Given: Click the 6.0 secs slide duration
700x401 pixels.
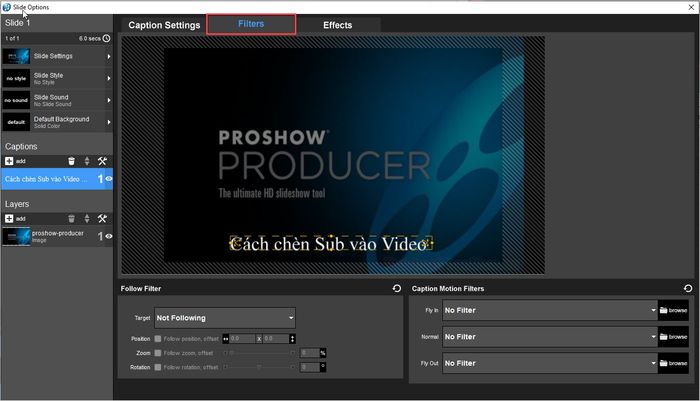Looking at the screenshot, I should click(x=90, y=38).
